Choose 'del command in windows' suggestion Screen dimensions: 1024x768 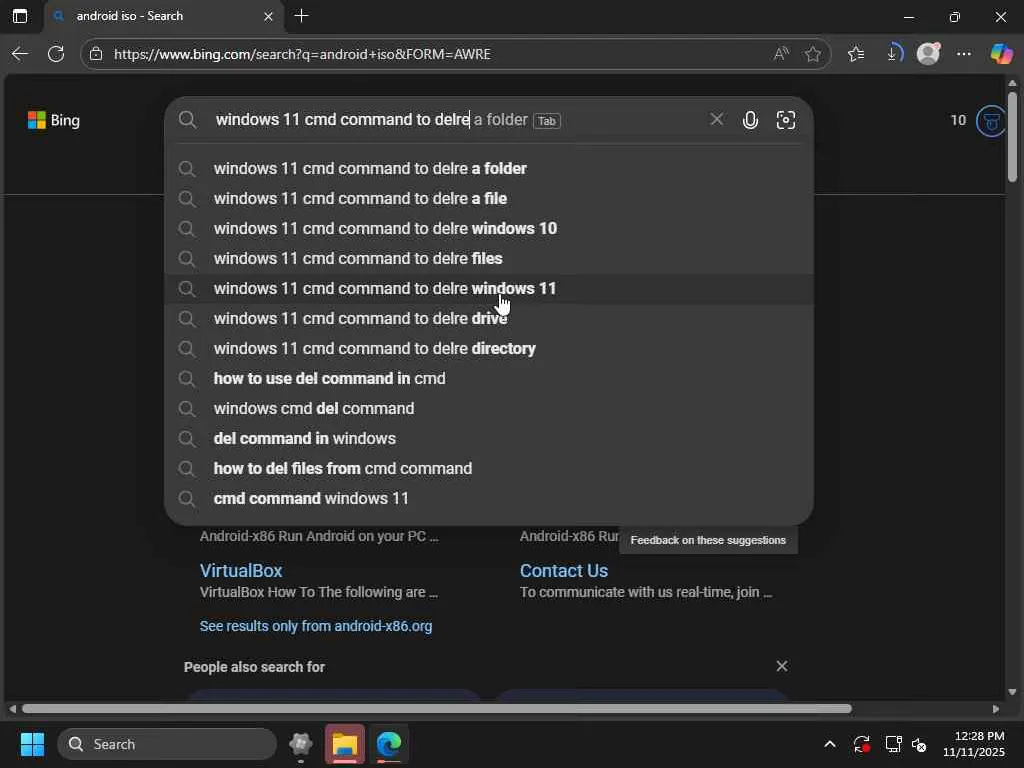[488, 439]
